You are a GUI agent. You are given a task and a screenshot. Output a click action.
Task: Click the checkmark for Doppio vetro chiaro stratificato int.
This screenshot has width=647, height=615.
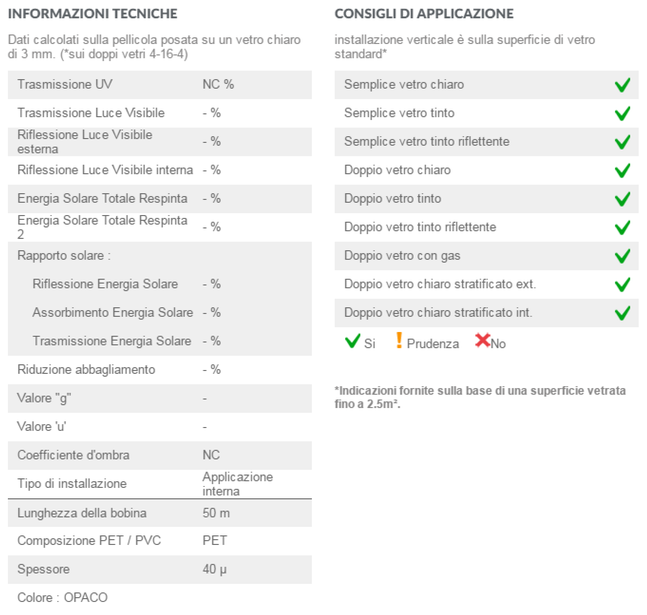[622, 313]
